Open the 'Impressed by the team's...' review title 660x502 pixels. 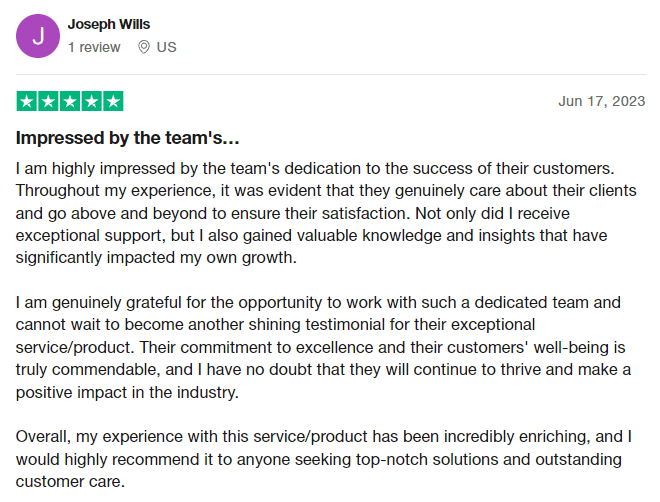click(128, 138)
